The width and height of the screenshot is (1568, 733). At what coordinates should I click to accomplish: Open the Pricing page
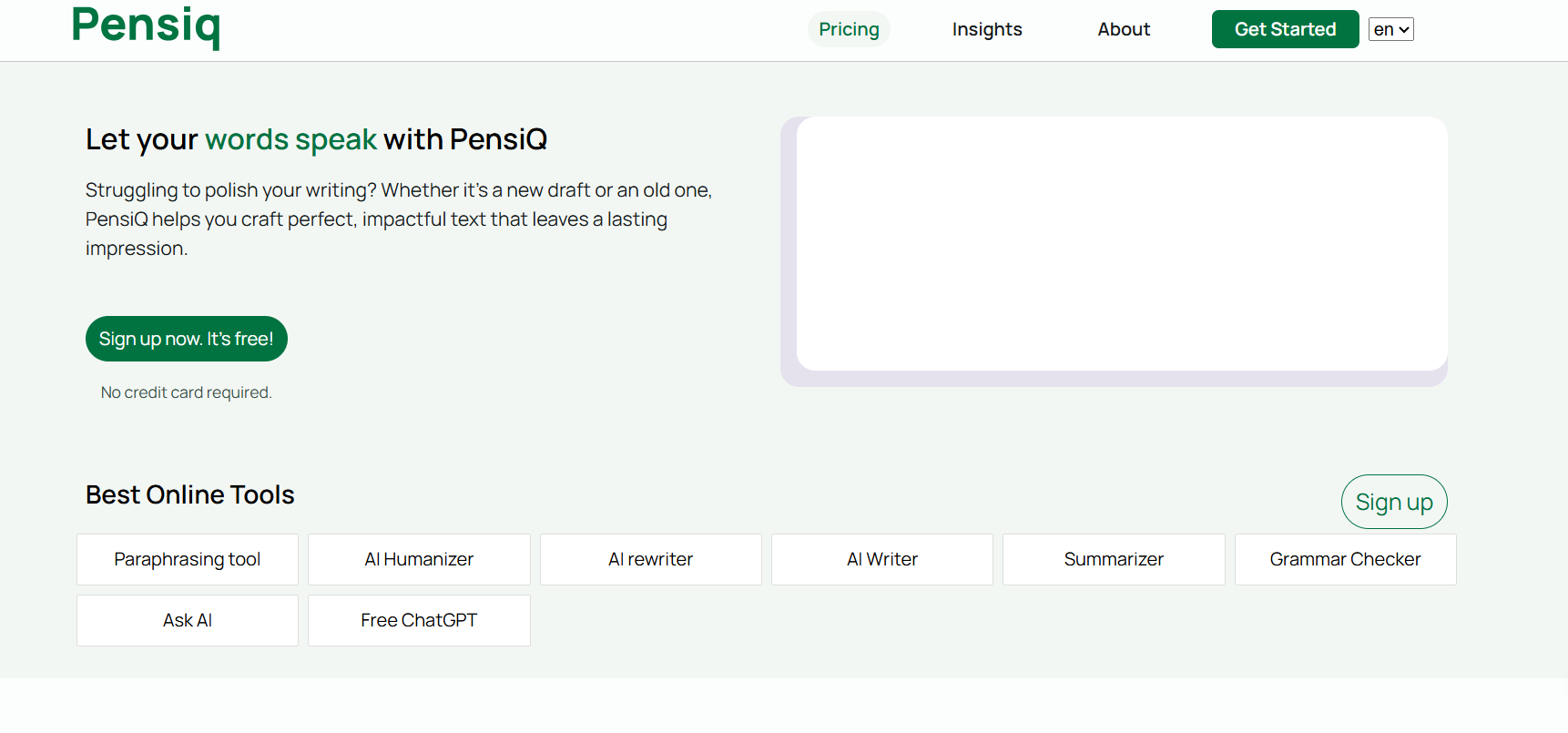click(x=849, y=29)
